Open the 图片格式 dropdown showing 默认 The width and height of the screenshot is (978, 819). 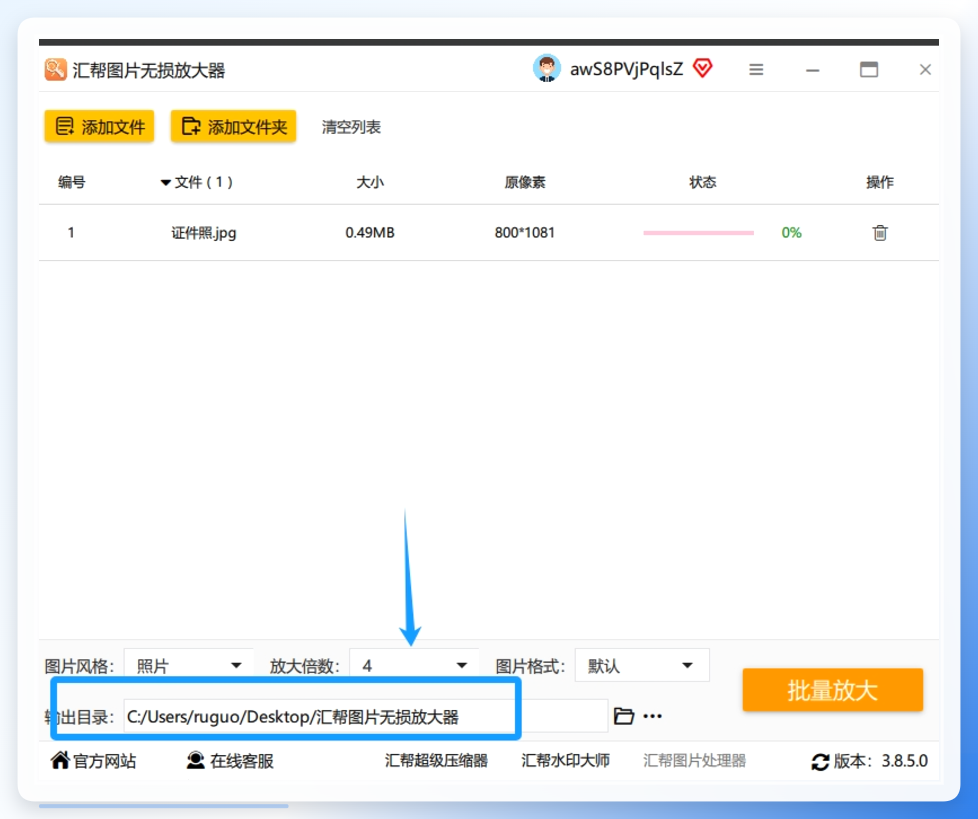click(642, 666)
